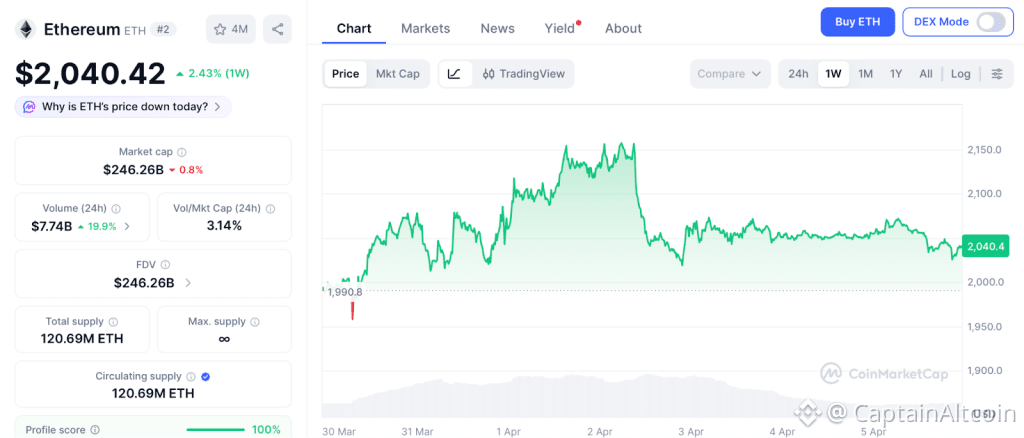Toggle Log scale on the chart
The image size is (1024, 438).
coord(960,74)
